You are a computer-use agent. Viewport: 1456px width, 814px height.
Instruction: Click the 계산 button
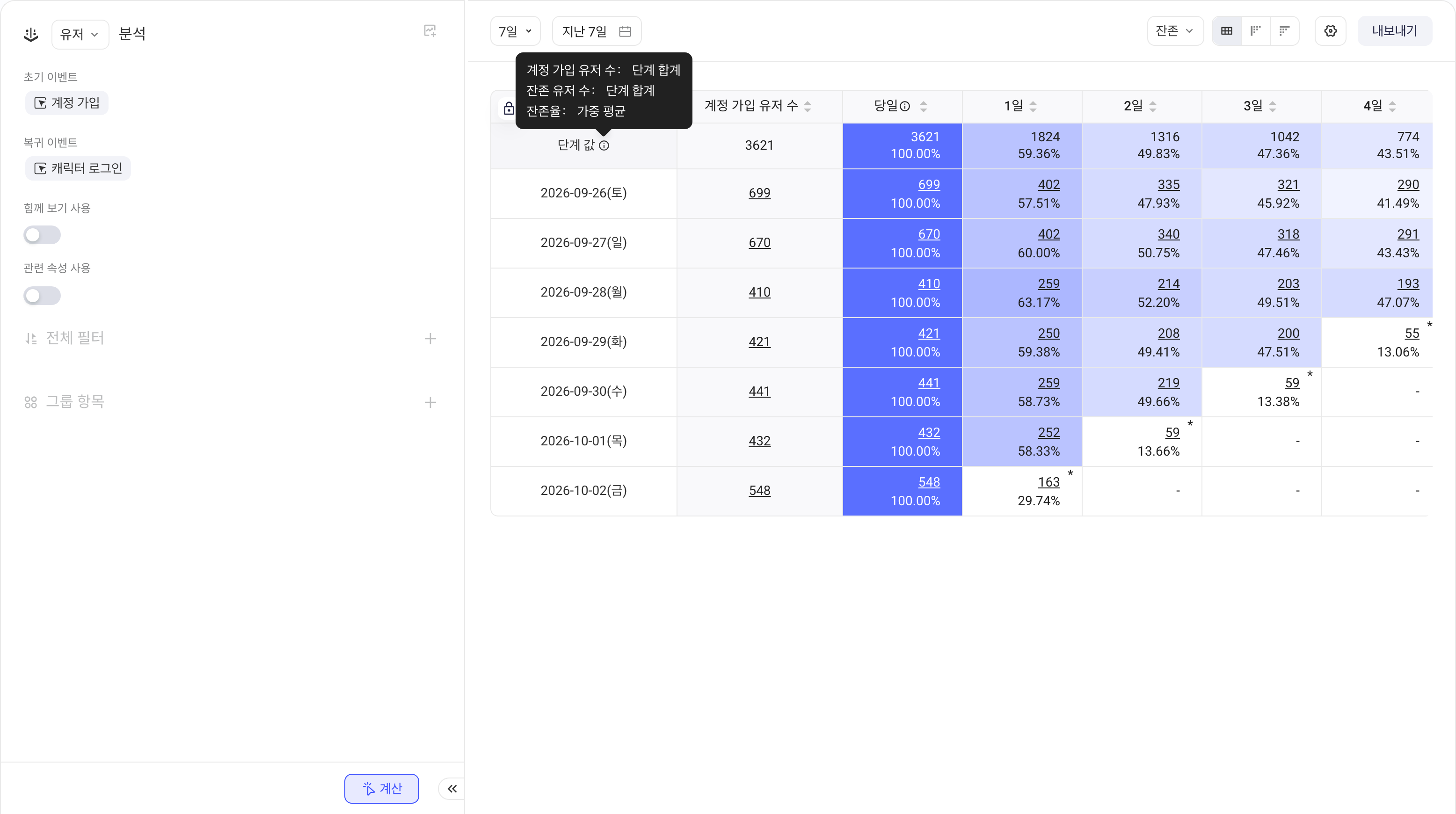pyautogui.click(x=381, y=789)
